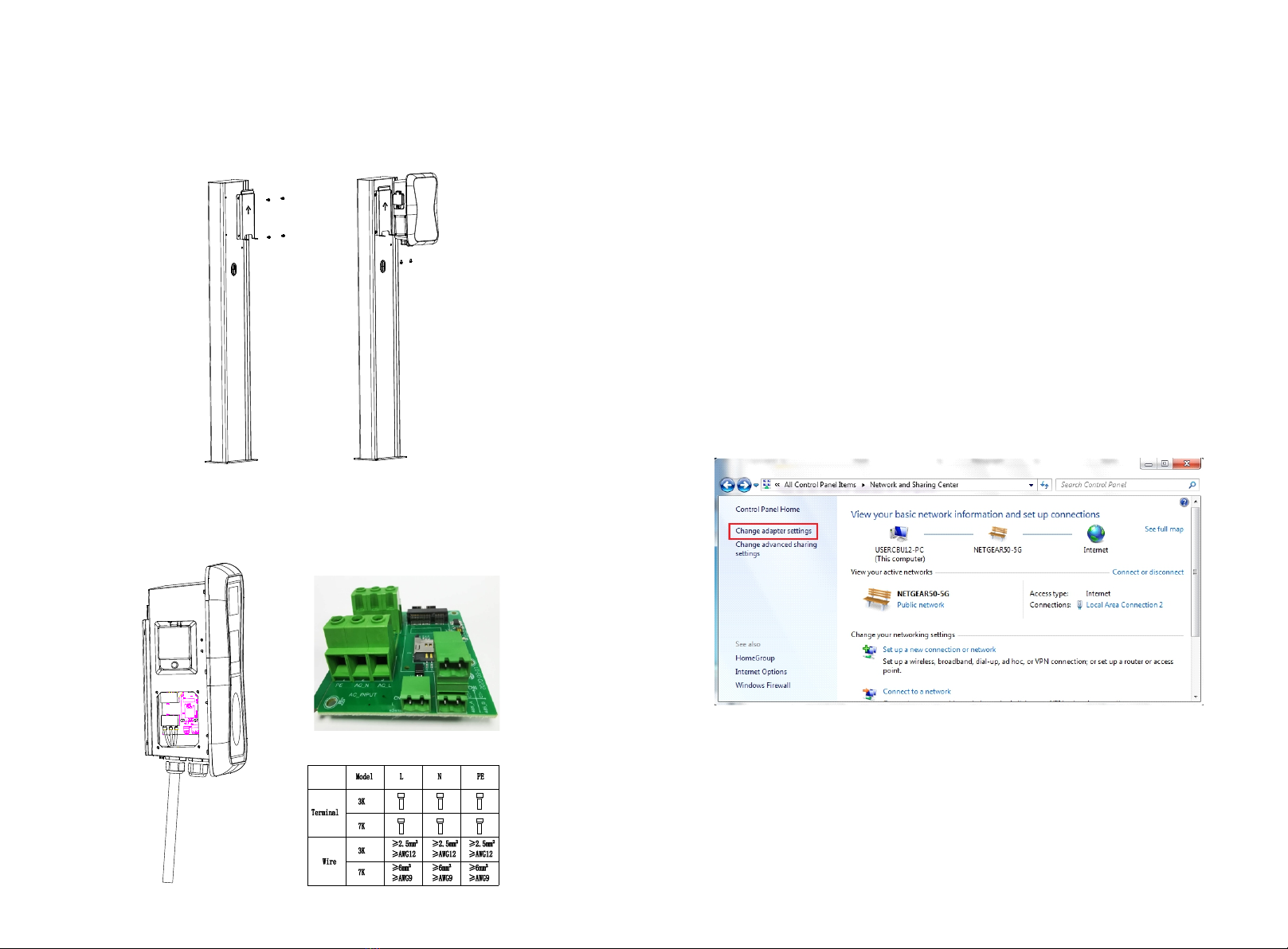Viewport: 1288px width, 949px height.
Task: Click the vertical scrollbar of the Network window
Action: (x=1195, y=599)
